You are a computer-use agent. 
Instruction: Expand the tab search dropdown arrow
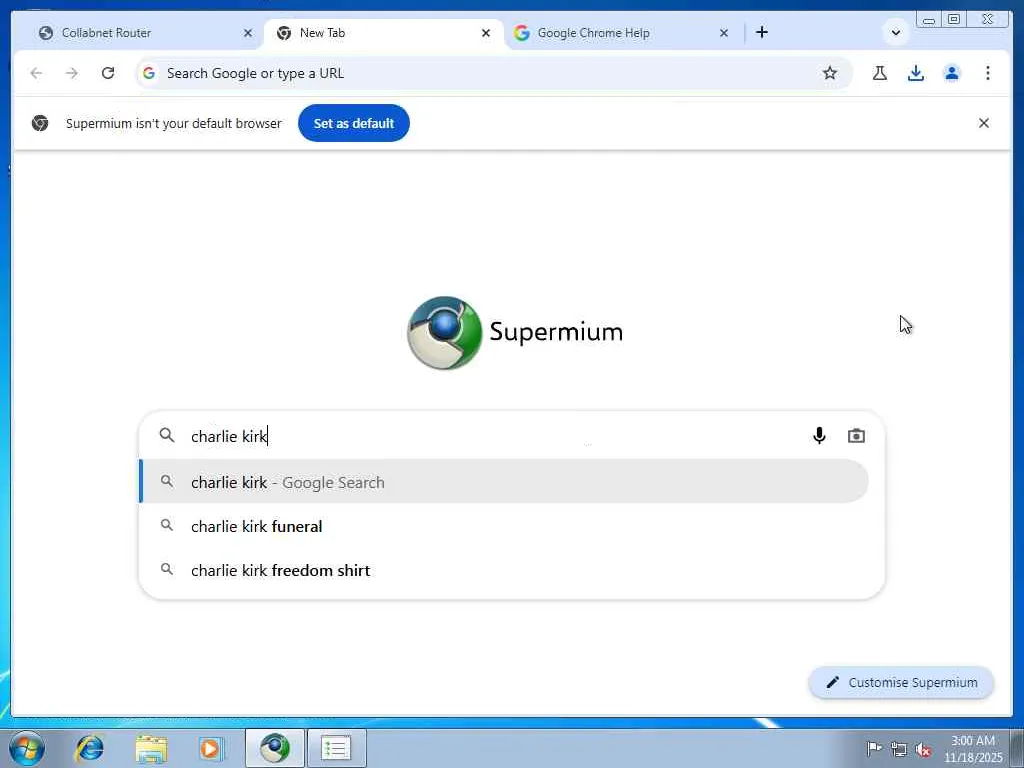895,33
